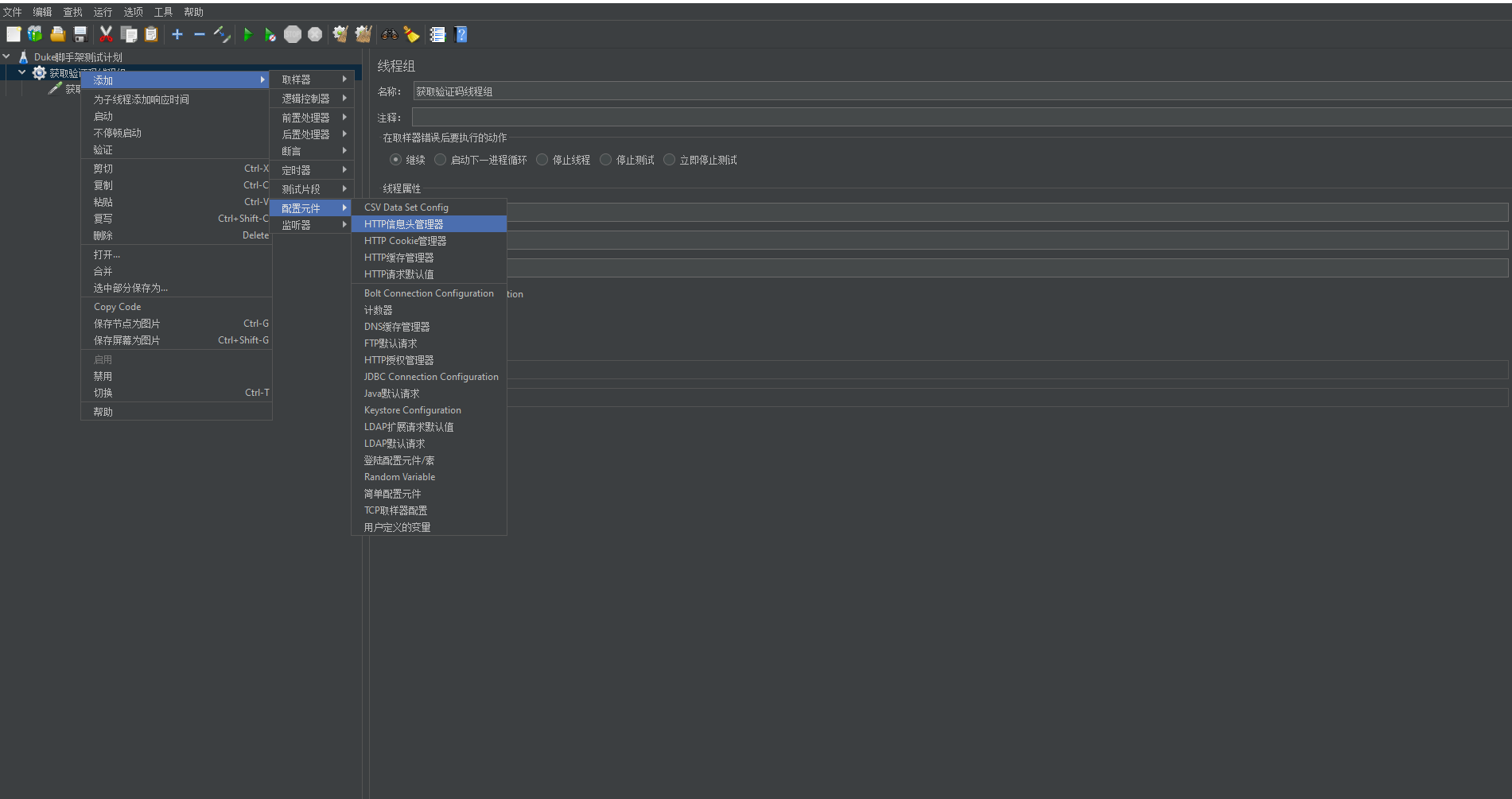The width and height of the screenshot is (1512, 799).
Task: Select the 继续 radio button
Action: coord(395,160)
